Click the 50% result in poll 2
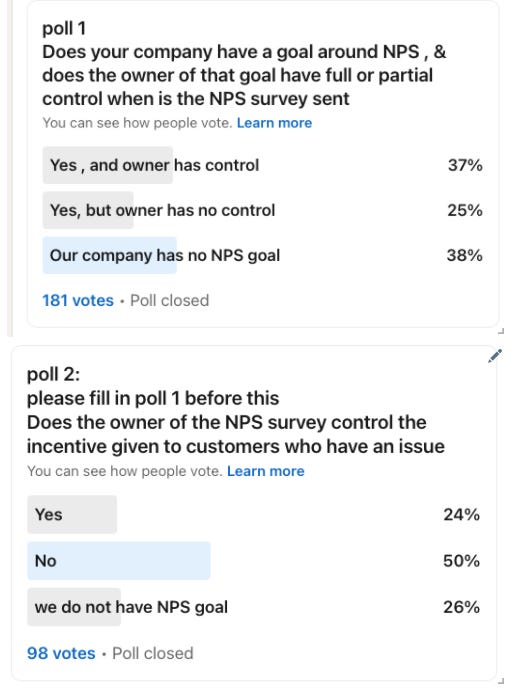This screenshot has height=690, width=515. point(462,561)
